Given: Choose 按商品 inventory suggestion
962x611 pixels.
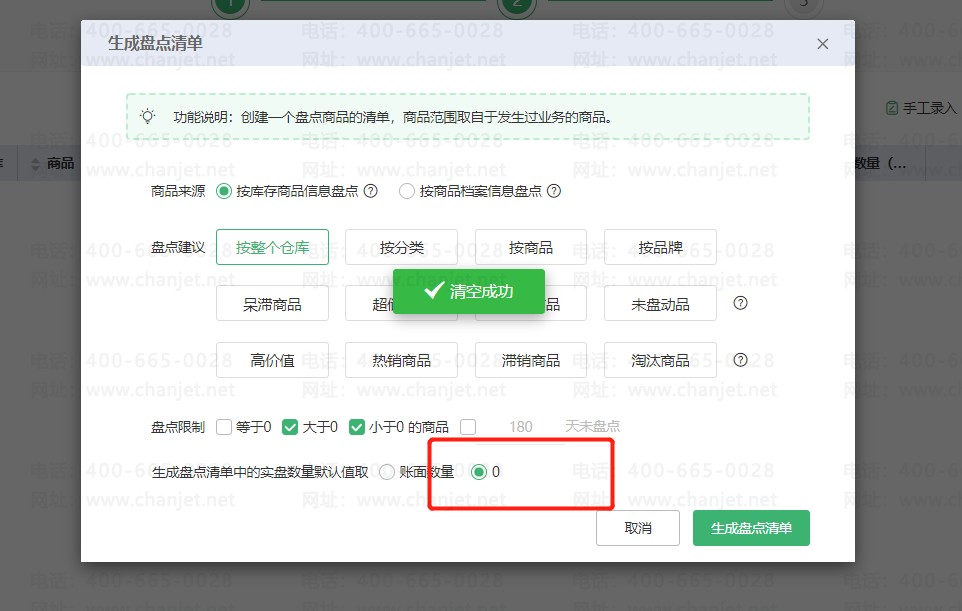Looking at the screenshot, I should (x=531, y=247).
